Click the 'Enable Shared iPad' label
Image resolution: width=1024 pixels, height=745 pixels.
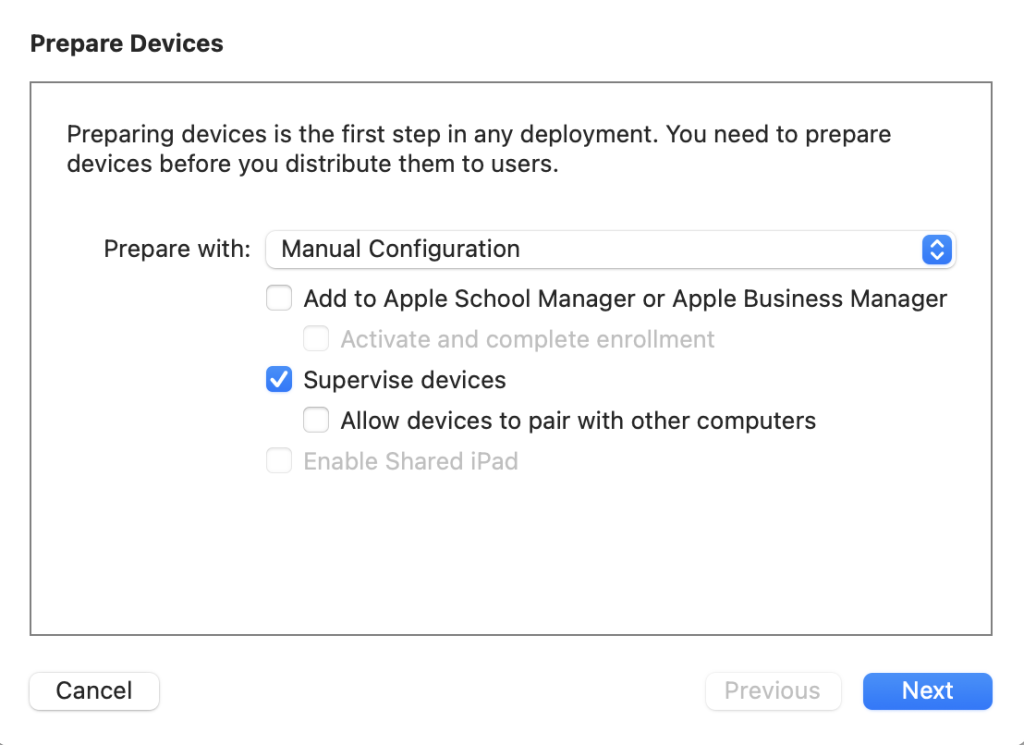411,461
